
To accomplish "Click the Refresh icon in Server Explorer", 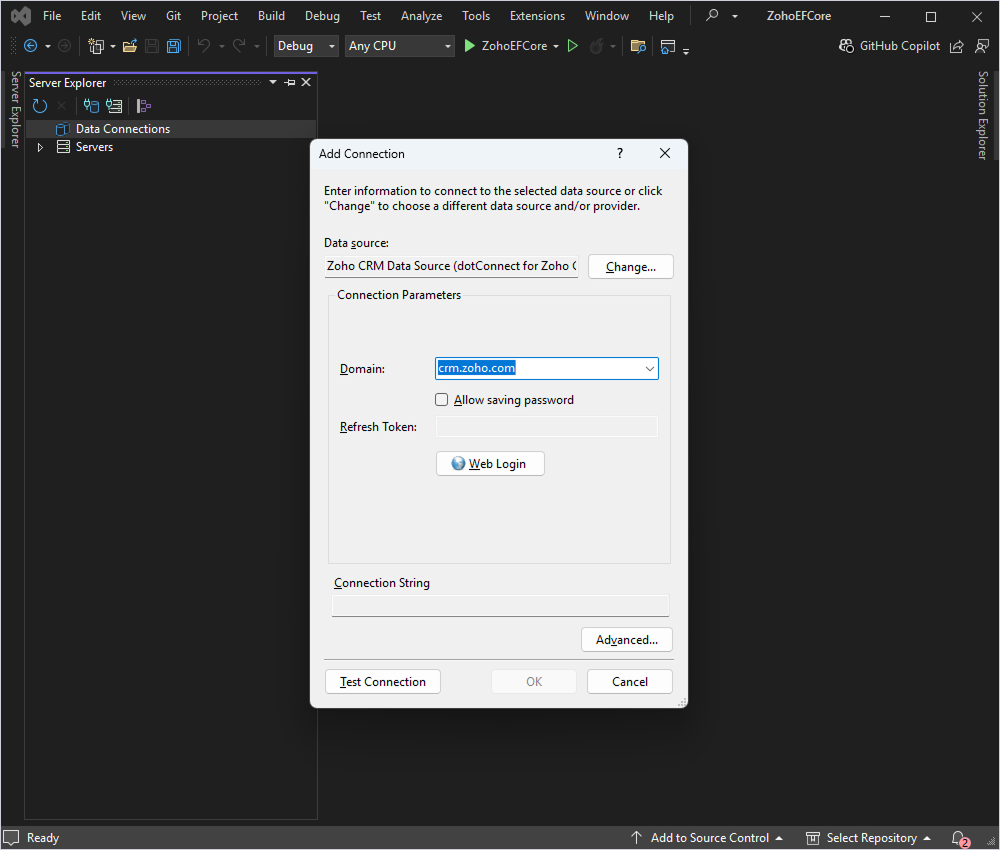I will point(40,106).
